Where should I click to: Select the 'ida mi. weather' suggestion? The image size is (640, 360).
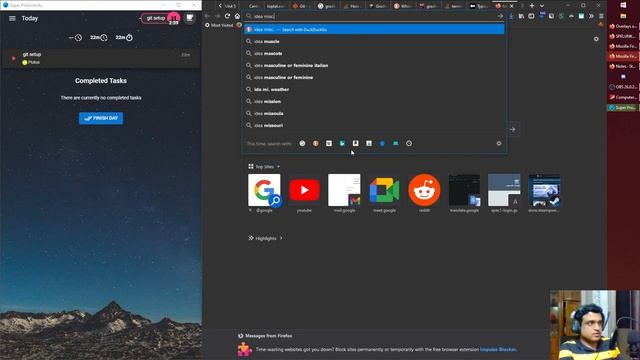click(x=374, y=89)
